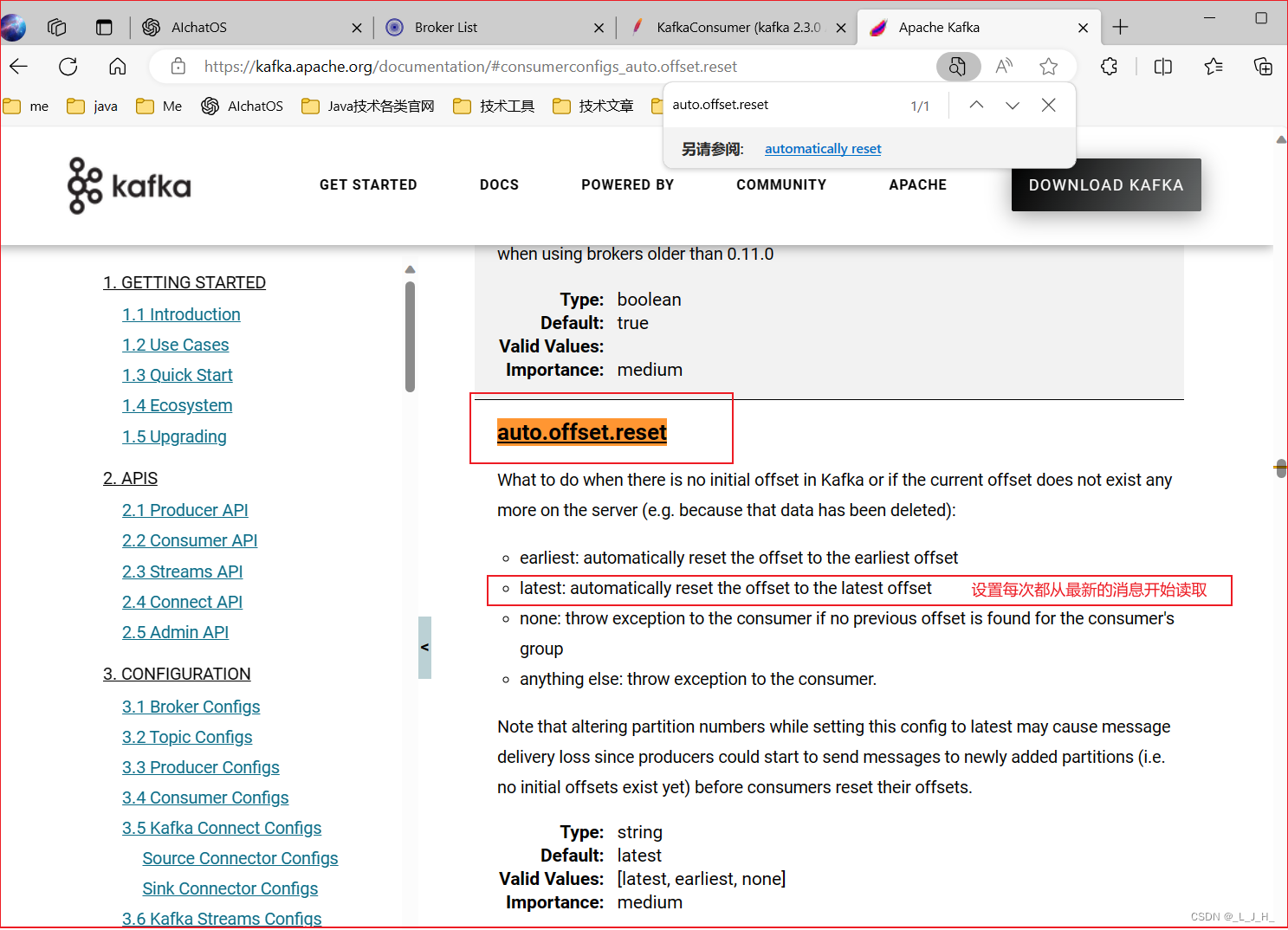Close the AIchatOS tab
Screen dimensions: 1288x930
tap(357, 28)
